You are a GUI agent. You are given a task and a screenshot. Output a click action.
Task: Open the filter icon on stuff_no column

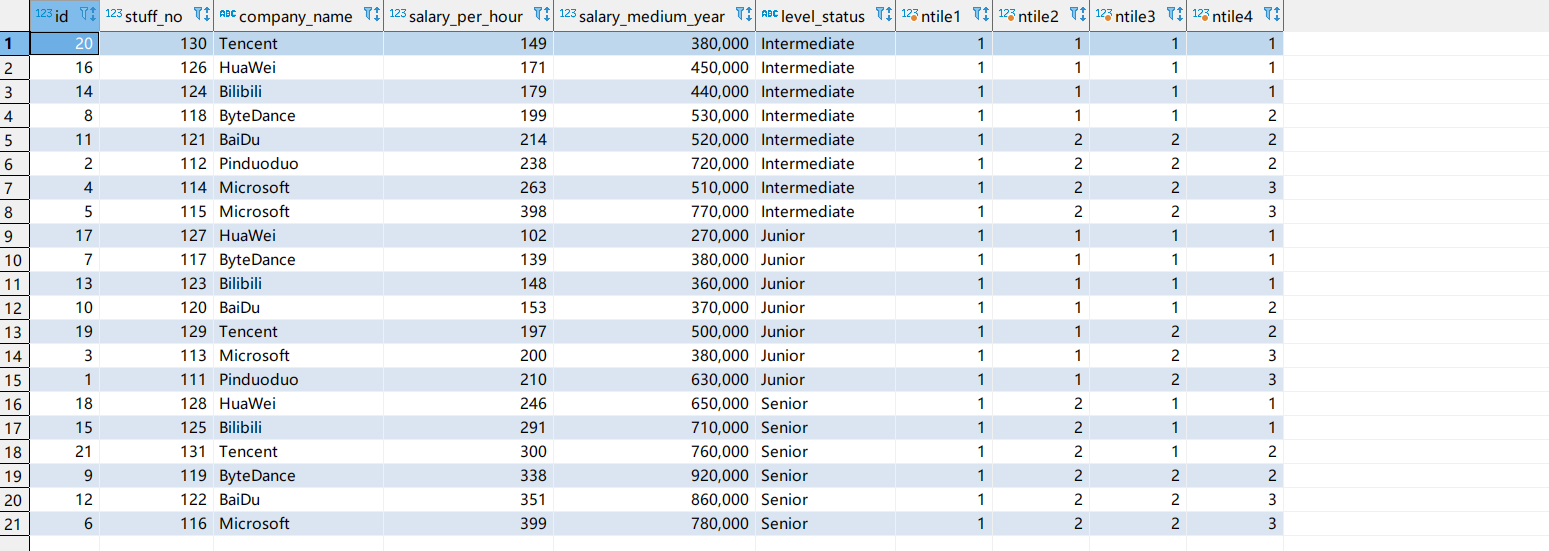(x=197, y=15)
